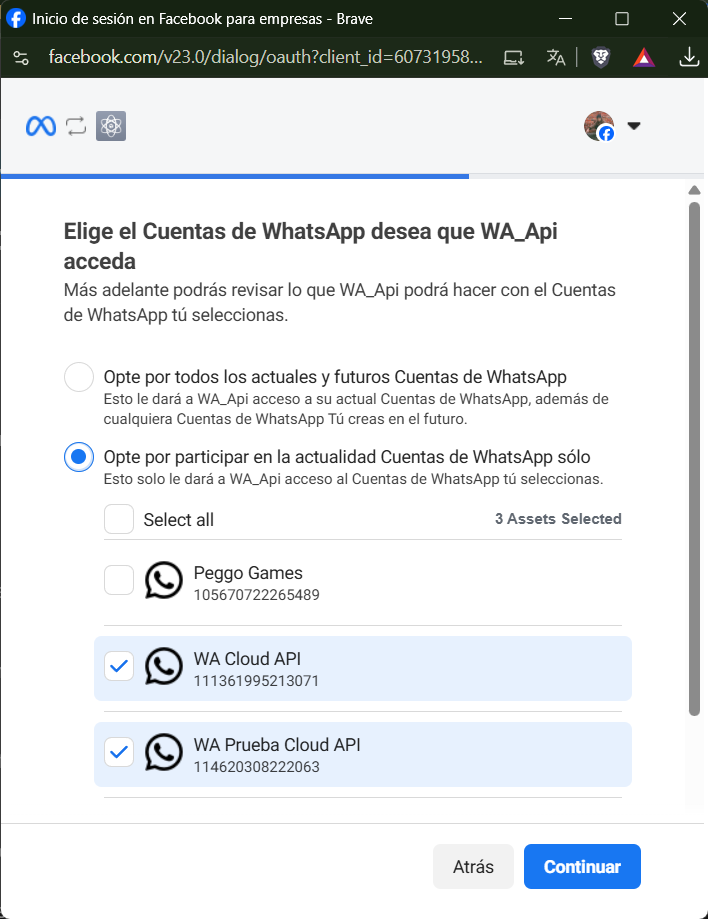The width and height of the screenshot is (708, 919).
Task: Uncheck the WA Cloud API checkbox
Action: point(119,666)
